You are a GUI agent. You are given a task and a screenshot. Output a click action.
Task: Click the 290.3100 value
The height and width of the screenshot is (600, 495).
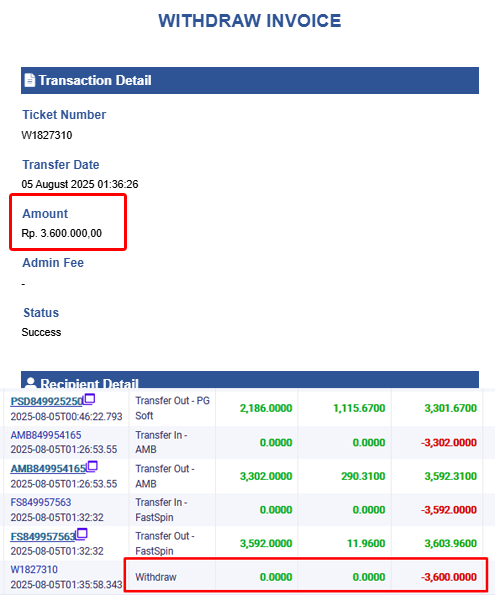click(363, 476)
